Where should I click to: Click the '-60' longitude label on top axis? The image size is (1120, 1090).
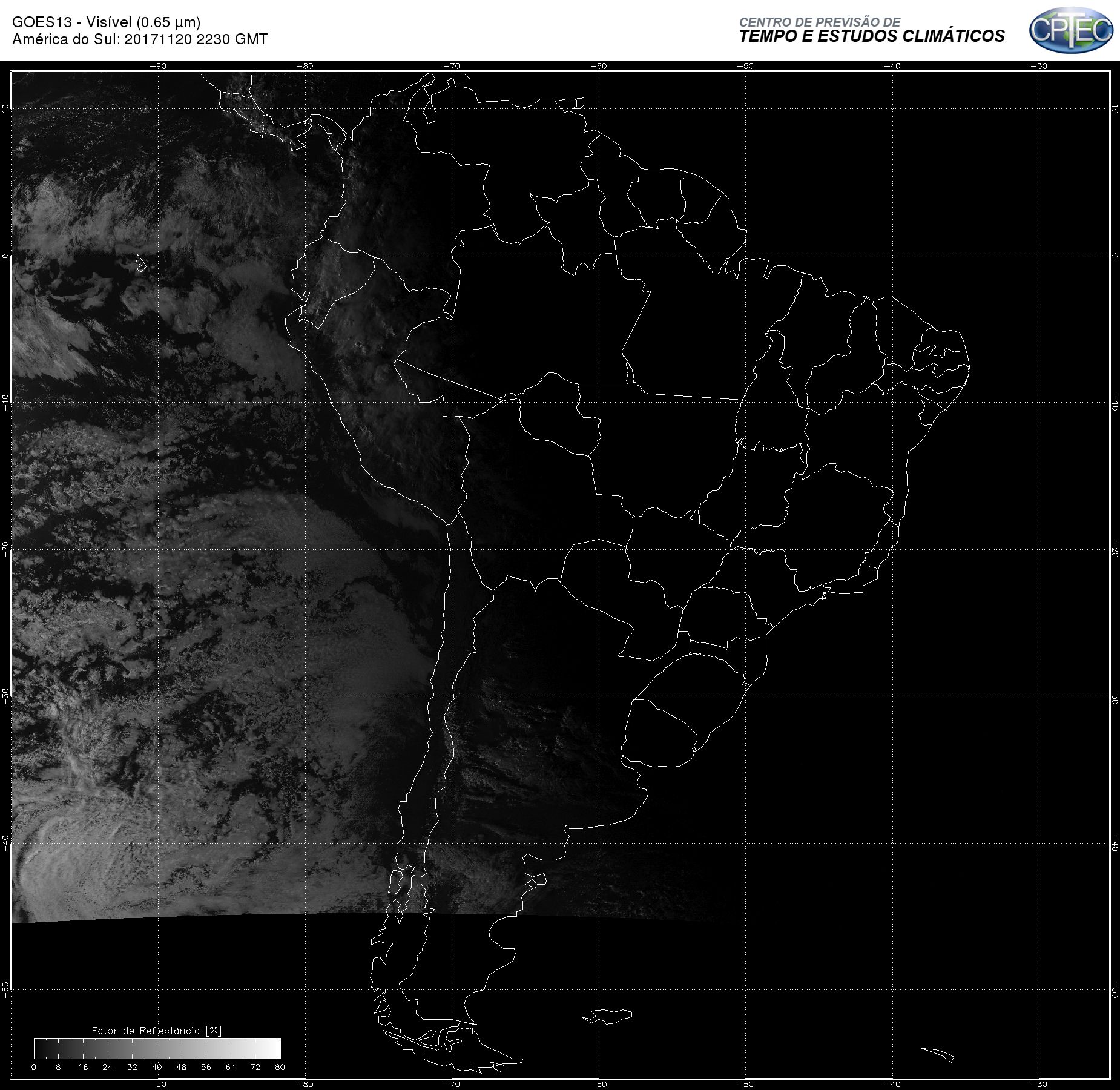point(599,66)
